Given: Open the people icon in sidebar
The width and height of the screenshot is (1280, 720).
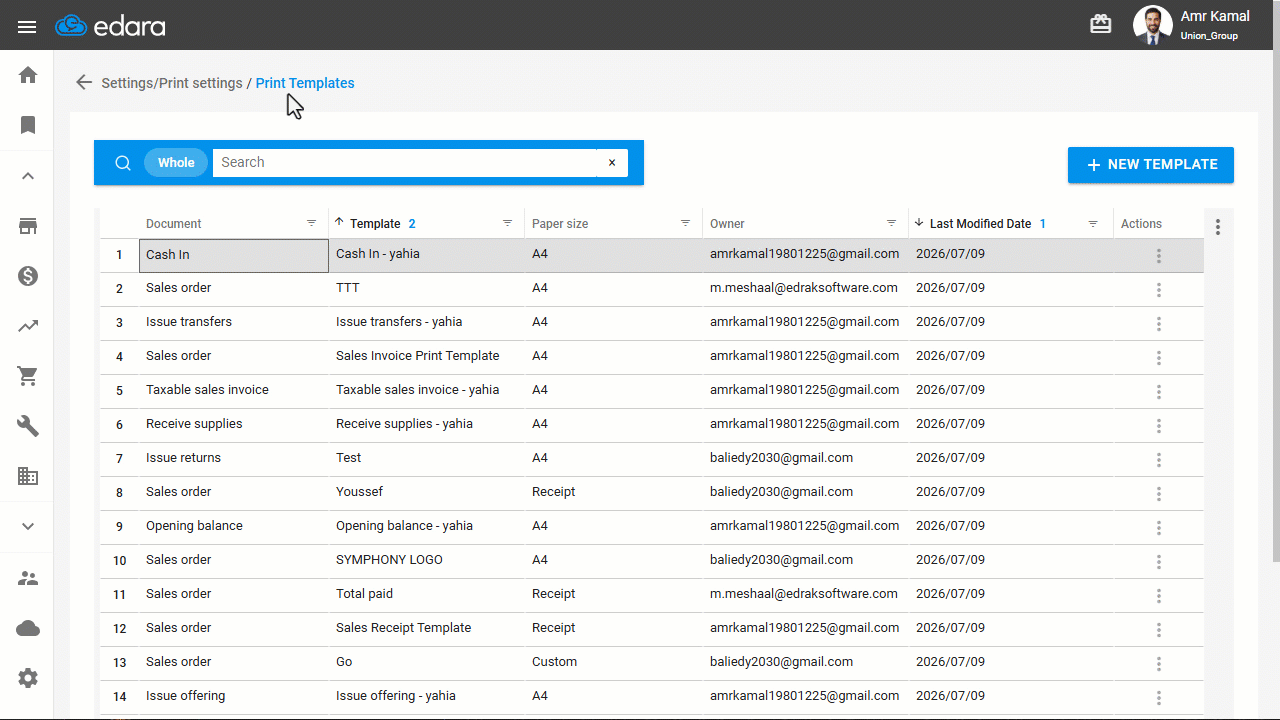Looking at the screenshot, I should pos(28,578).
